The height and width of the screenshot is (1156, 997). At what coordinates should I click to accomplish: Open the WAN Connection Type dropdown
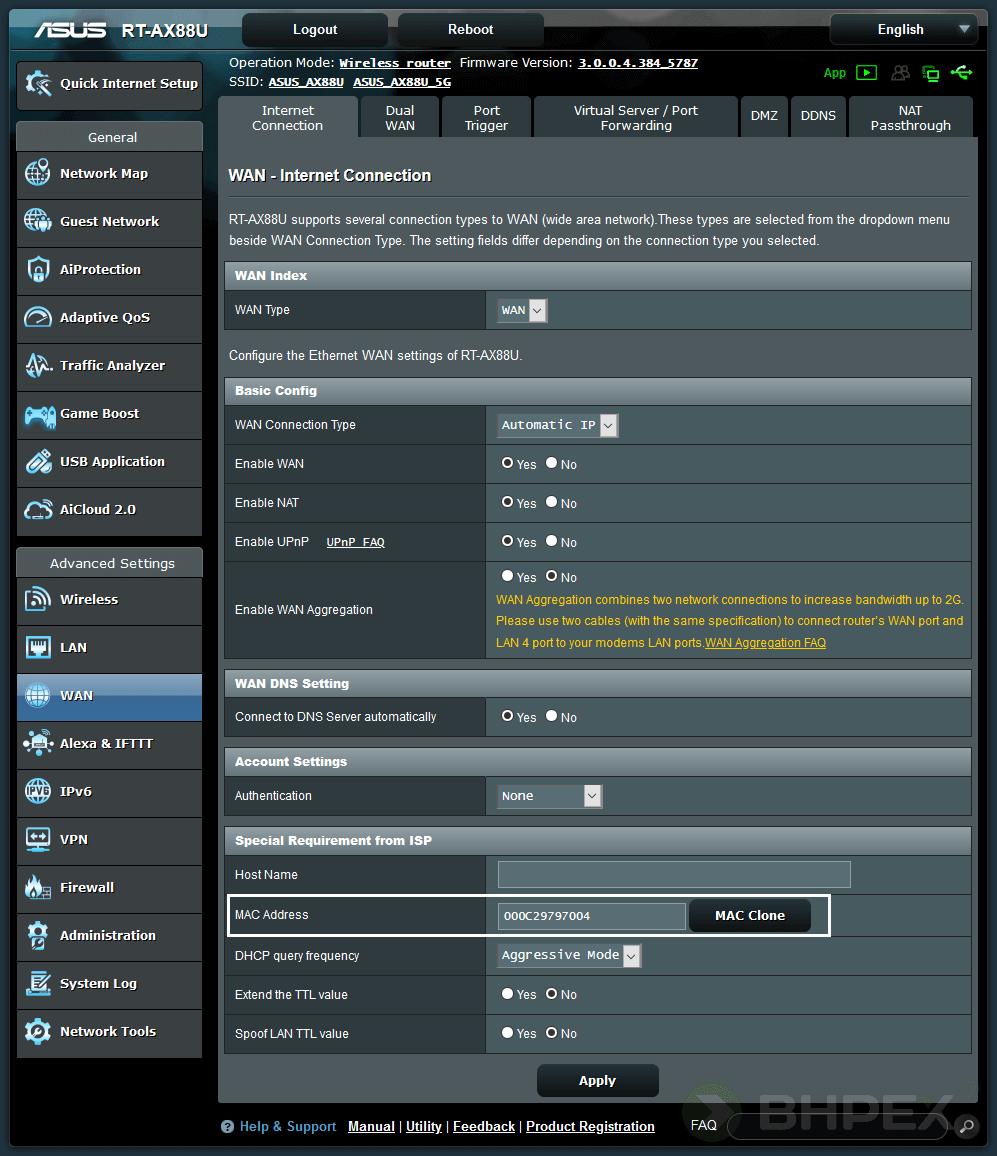click(x=558, y=425)
